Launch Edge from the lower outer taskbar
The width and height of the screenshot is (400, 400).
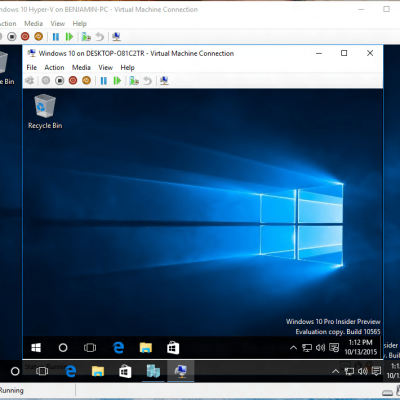70,371
